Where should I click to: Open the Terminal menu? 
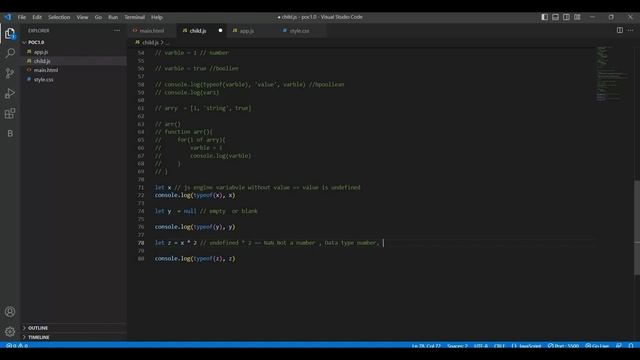coord(135,17)
